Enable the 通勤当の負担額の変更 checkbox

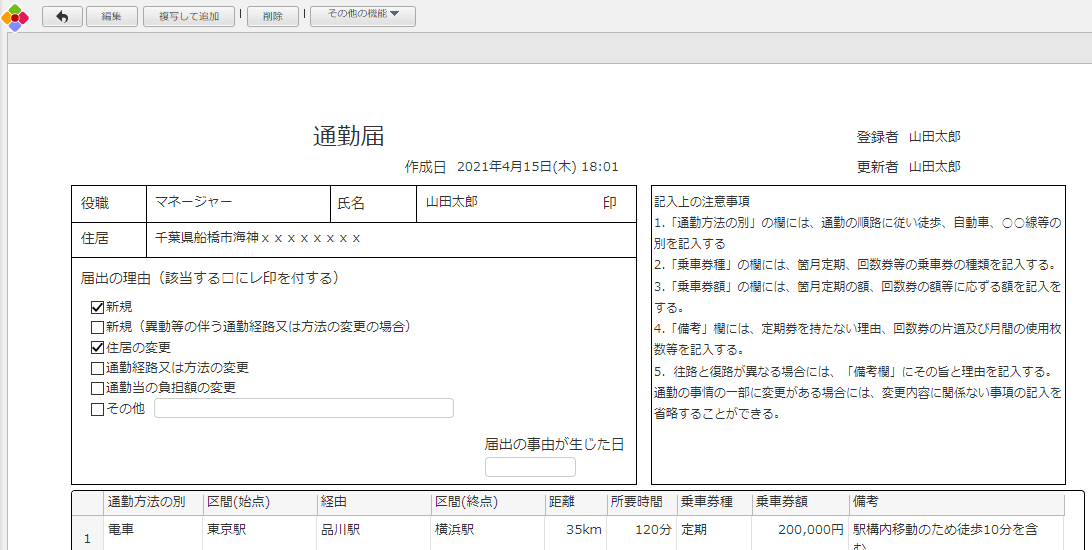(97, 388)
